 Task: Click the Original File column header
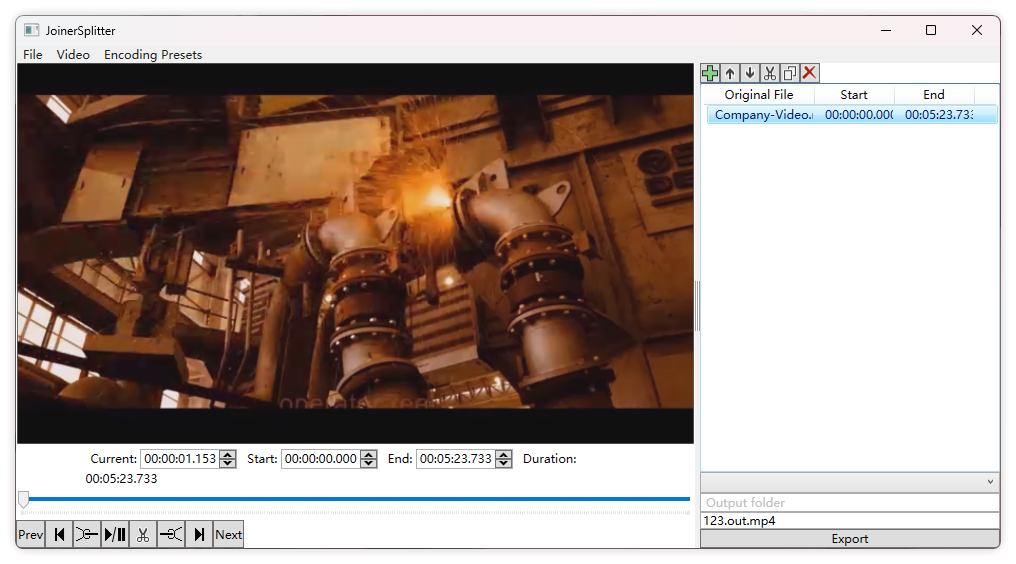pyautogui.click(x=758, y=95)
